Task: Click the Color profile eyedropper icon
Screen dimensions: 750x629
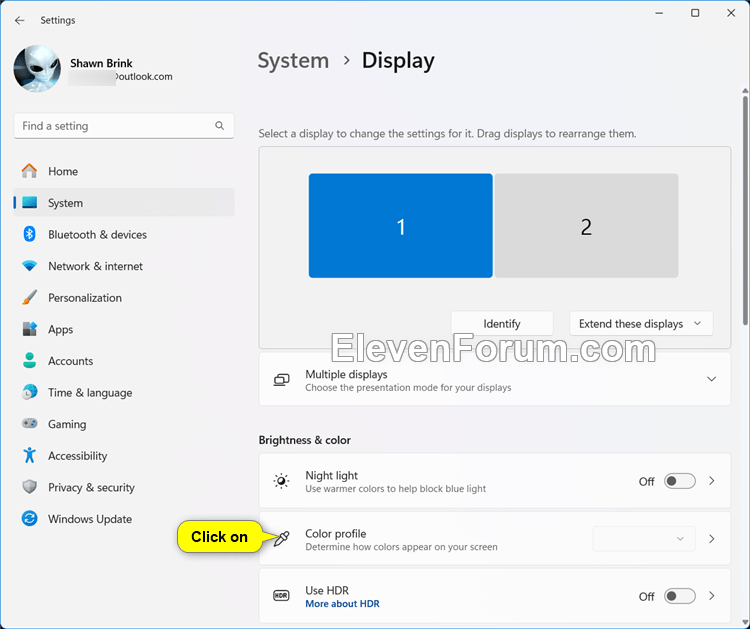Action: (281, 539)
